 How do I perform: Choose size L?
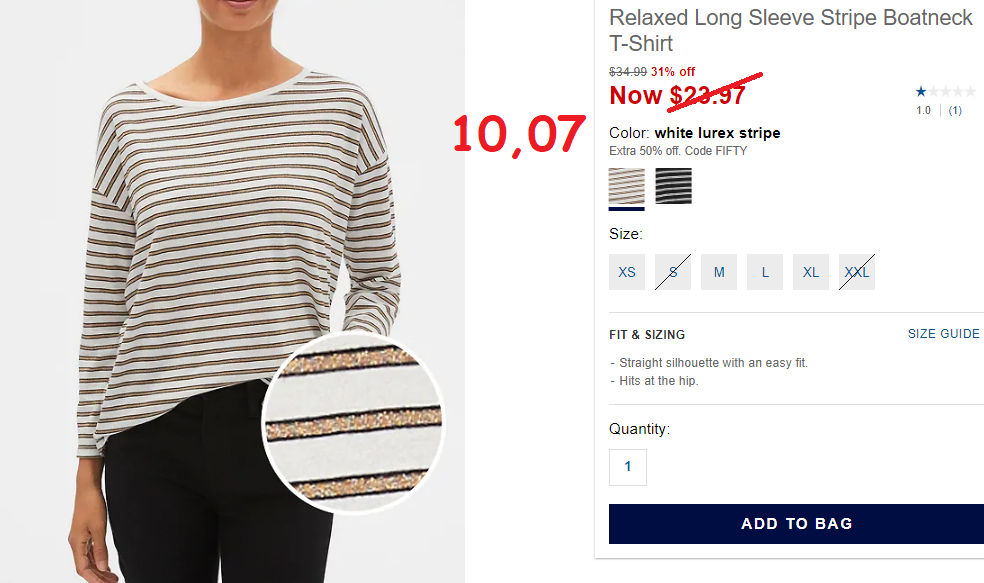pyautogui.click(x=765, y=272)
